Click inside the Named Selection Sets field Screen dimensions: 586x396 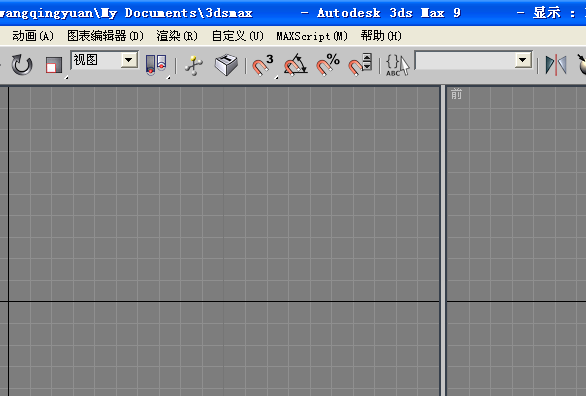465,60
